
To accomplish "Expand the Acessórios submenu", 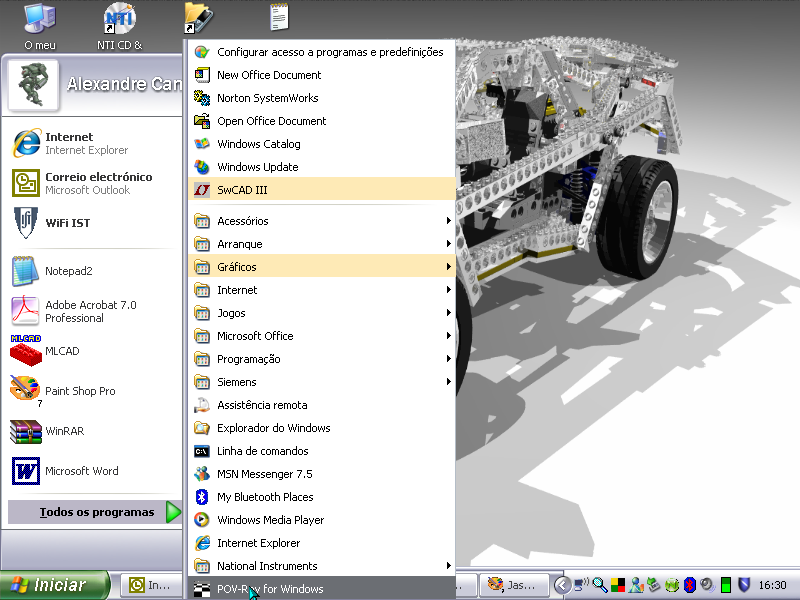I will [x=321, y=221].
